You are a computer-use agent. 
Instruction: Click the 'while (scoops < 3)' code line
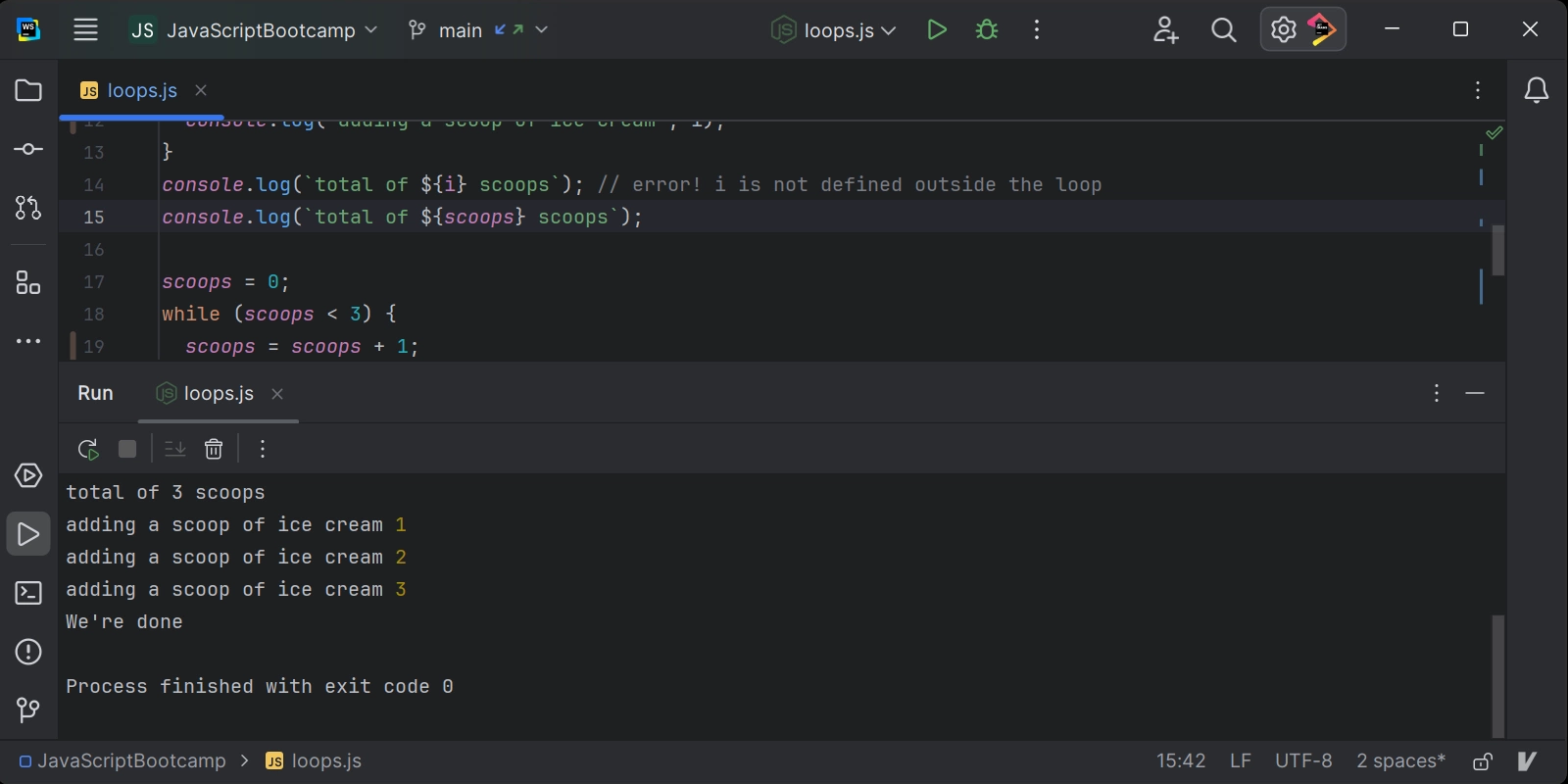tap(279, 315)
